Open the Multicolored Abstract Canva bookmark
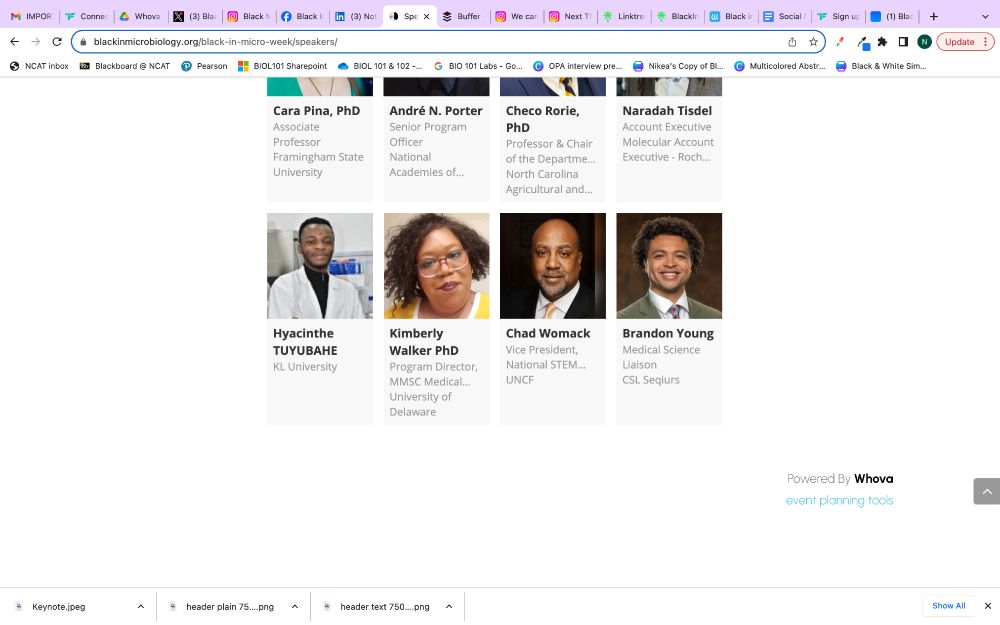Image resolution: width=1000 pixels, height=625 pixels. [780, 66]
